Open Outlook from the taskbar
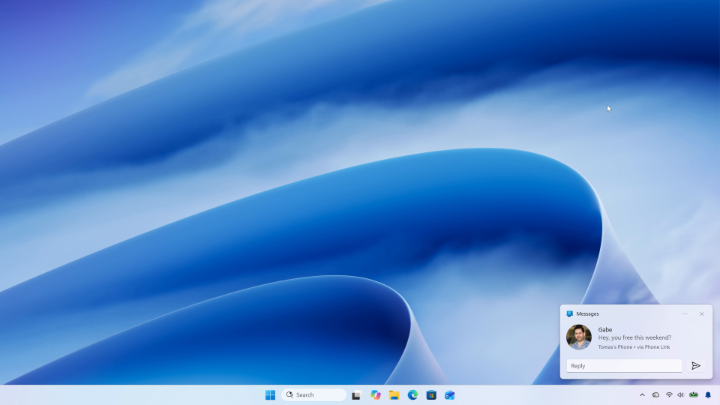This screenshot has height=405, width=720. click(450, 395)
